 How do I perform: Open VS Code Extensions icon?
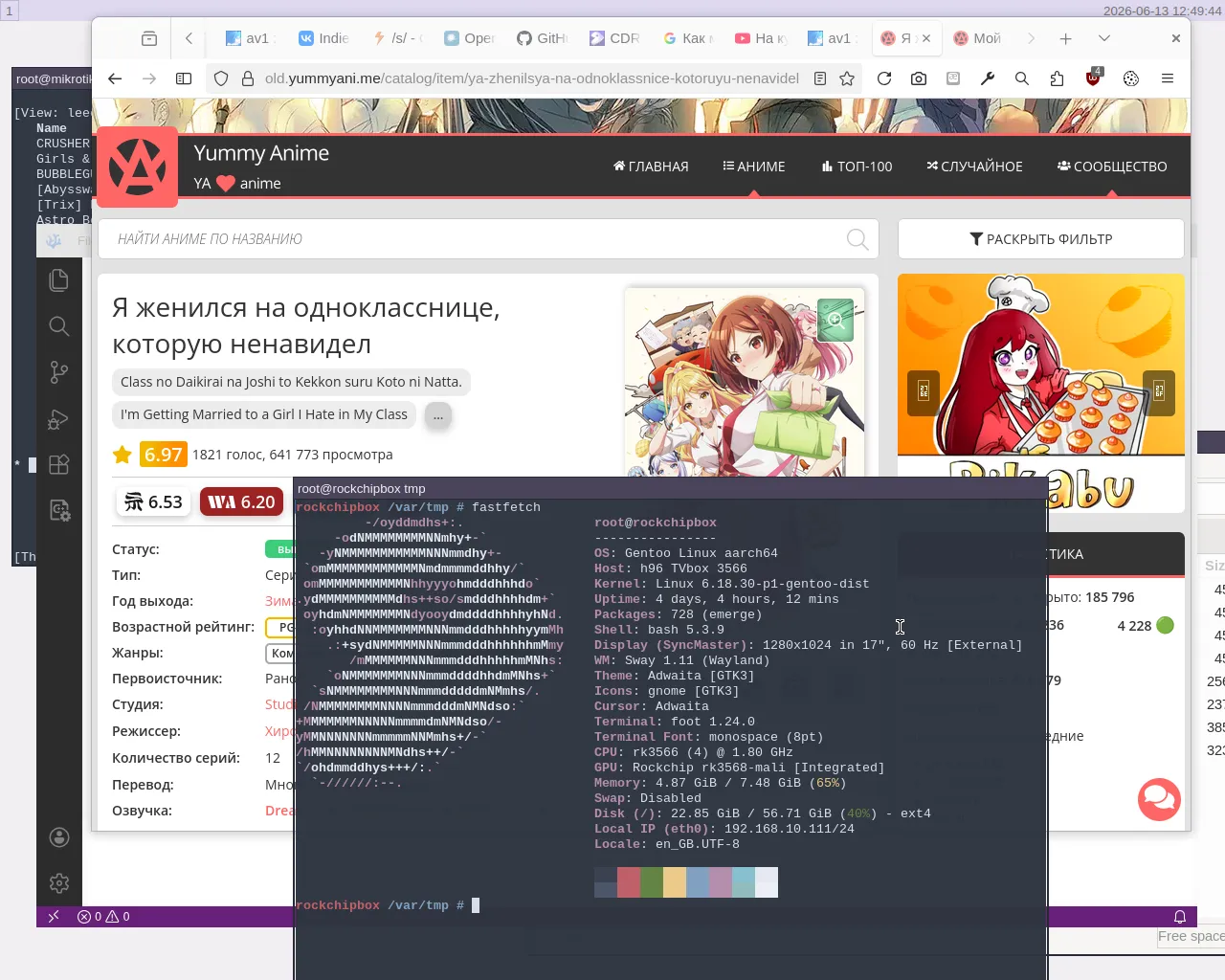[59, 464]
